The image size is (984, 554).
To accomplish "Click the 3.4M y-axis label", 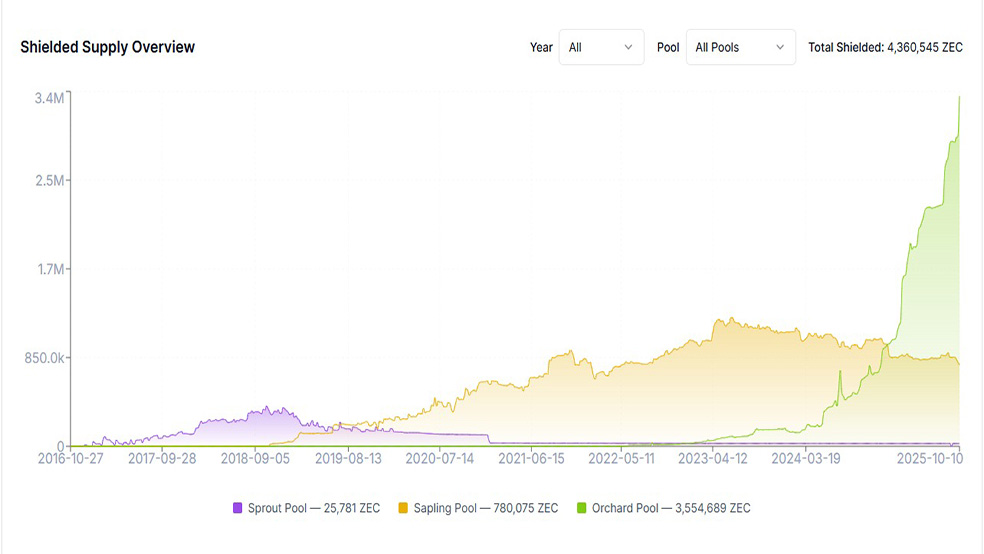I will point(50,98).
